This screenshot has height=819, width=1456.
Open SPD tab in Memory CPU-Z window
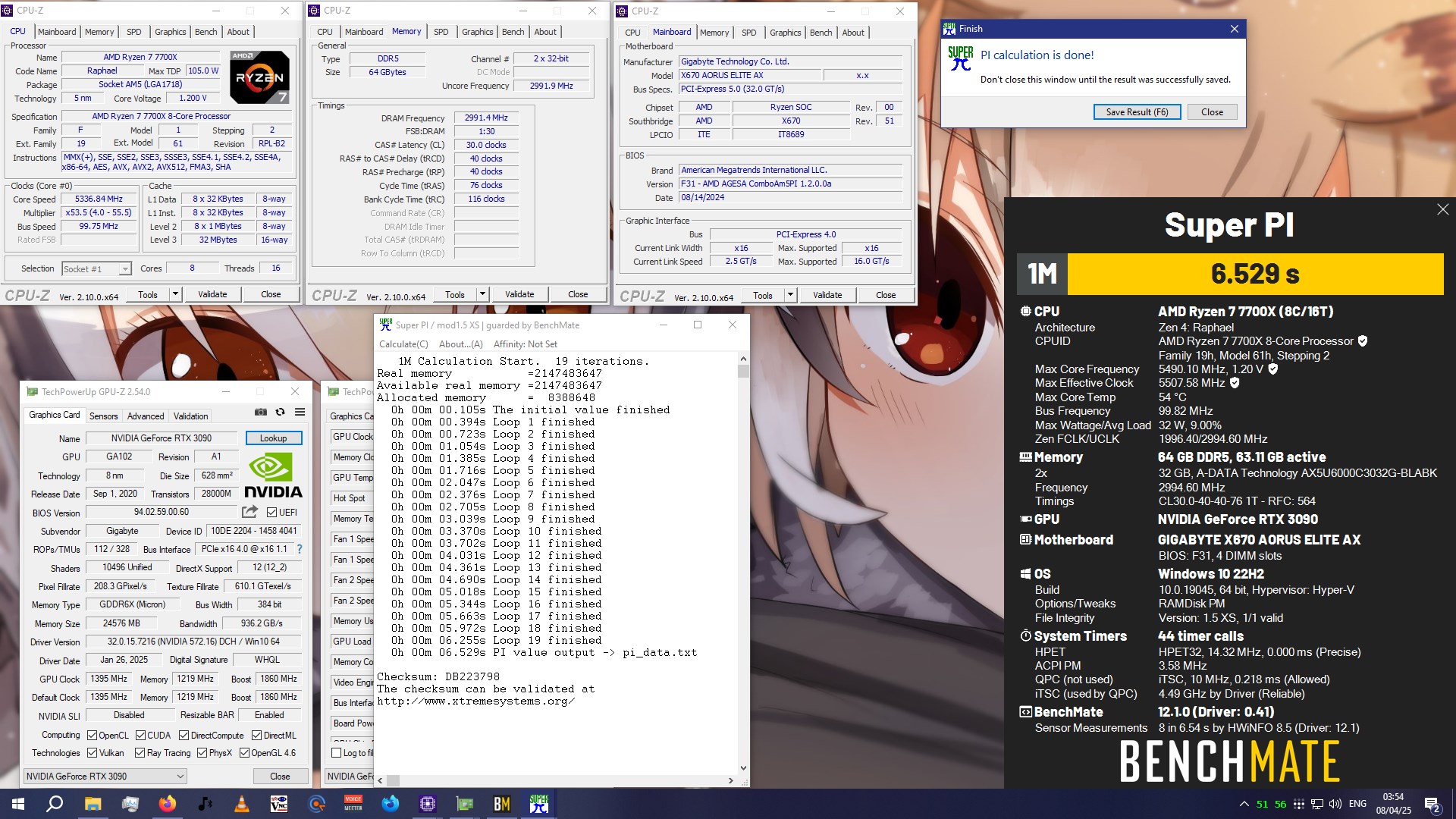(x=441, y=32)
